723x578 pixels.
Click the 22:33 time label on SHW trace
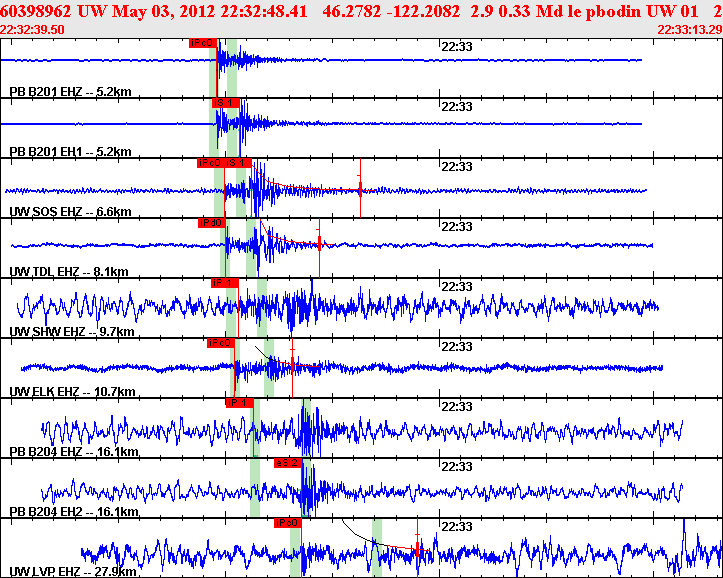(x=456, y=287)
